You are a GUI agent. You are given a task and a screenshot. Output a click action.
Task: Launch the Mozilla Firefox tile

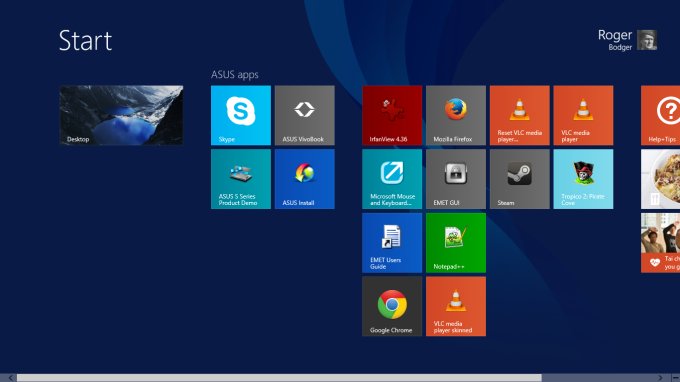[456, 115]
